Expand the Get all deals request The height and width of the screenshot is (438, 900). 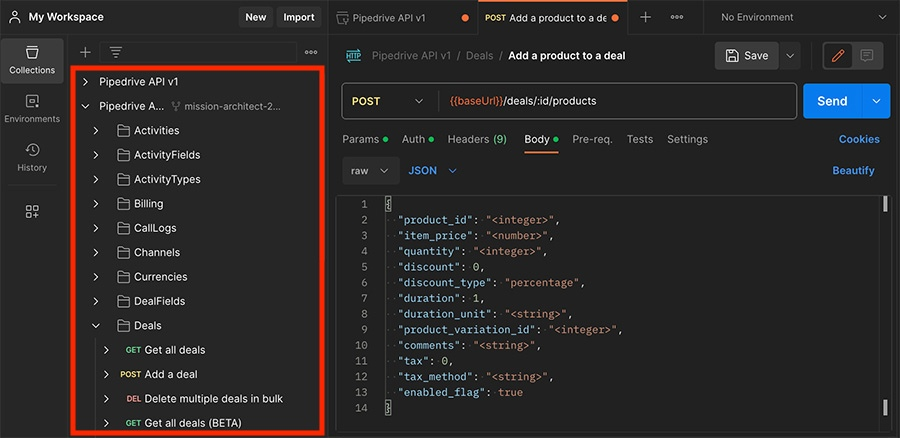point(106,350)
